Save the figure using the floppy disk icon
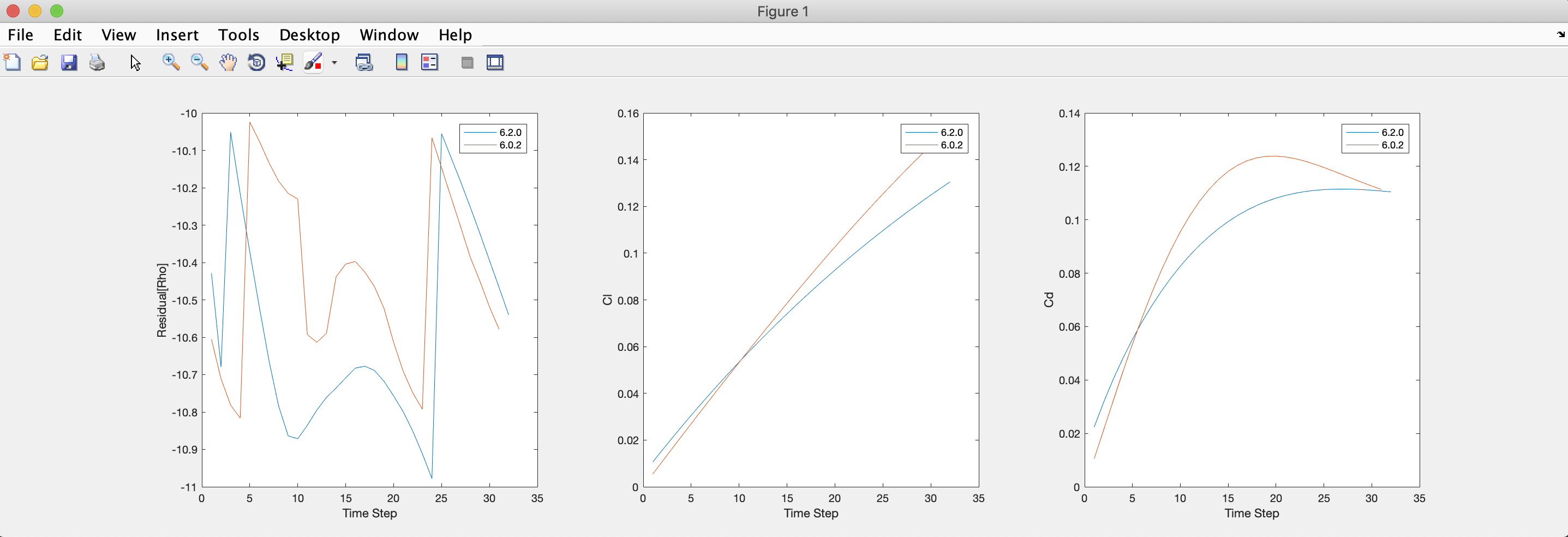The height and width of the screenshot is (537, 1568). click(69, 62)
